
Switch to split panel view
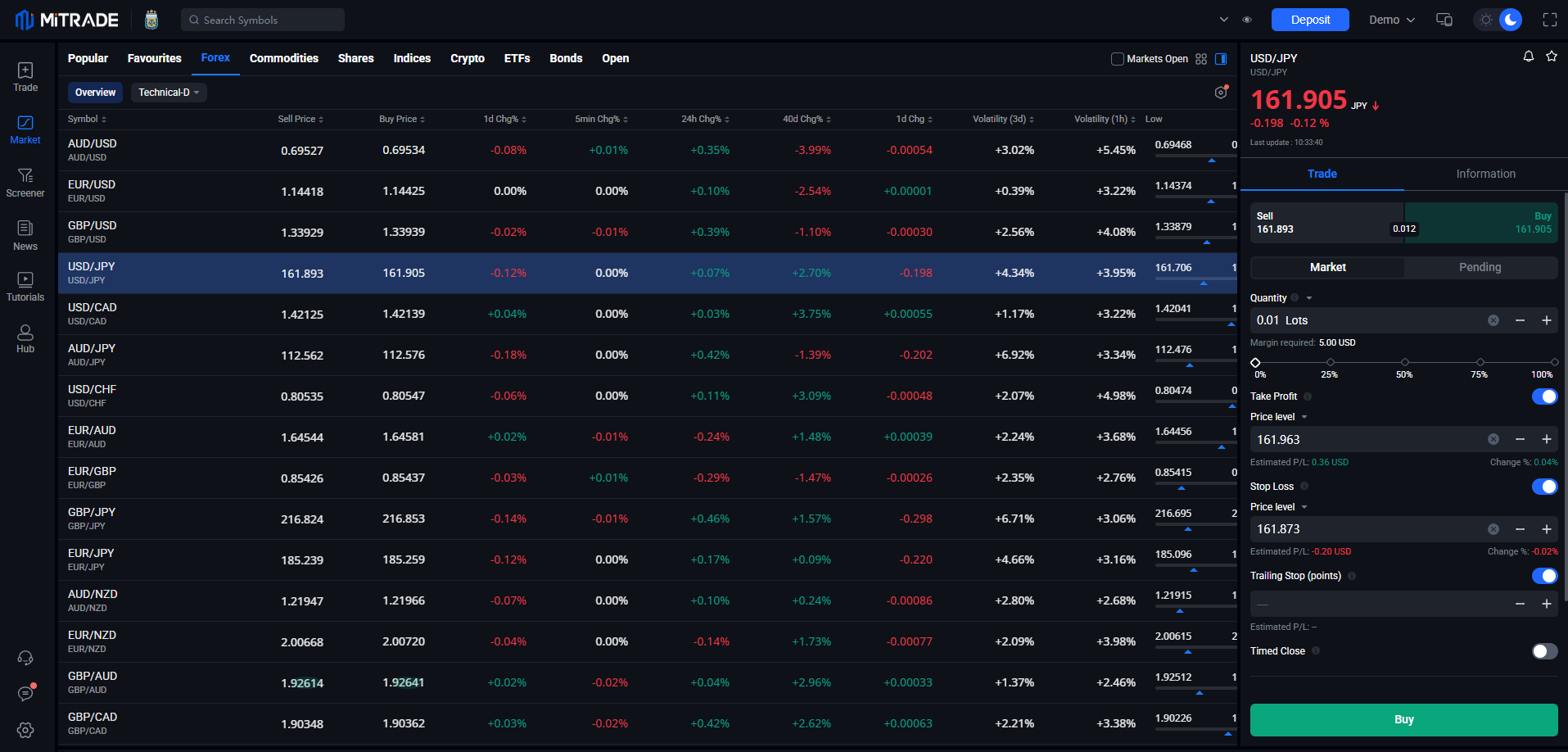tap(1221, 59)
